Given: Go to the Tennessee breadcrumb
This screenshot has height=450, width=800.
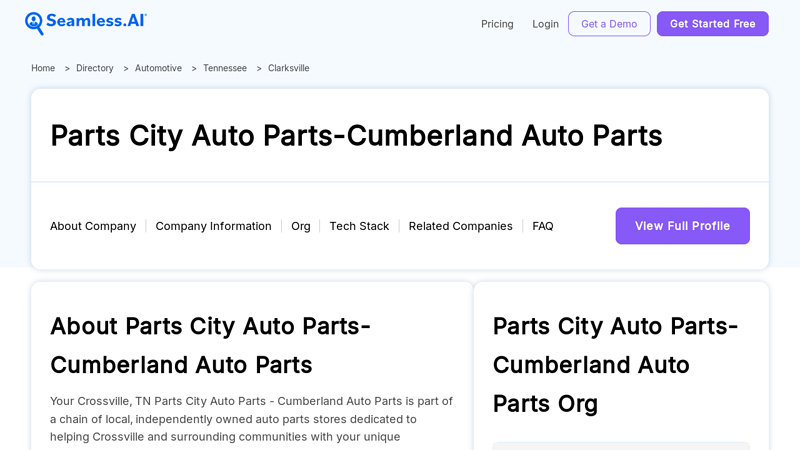Looking at the screenshot, I should point(225,68).
